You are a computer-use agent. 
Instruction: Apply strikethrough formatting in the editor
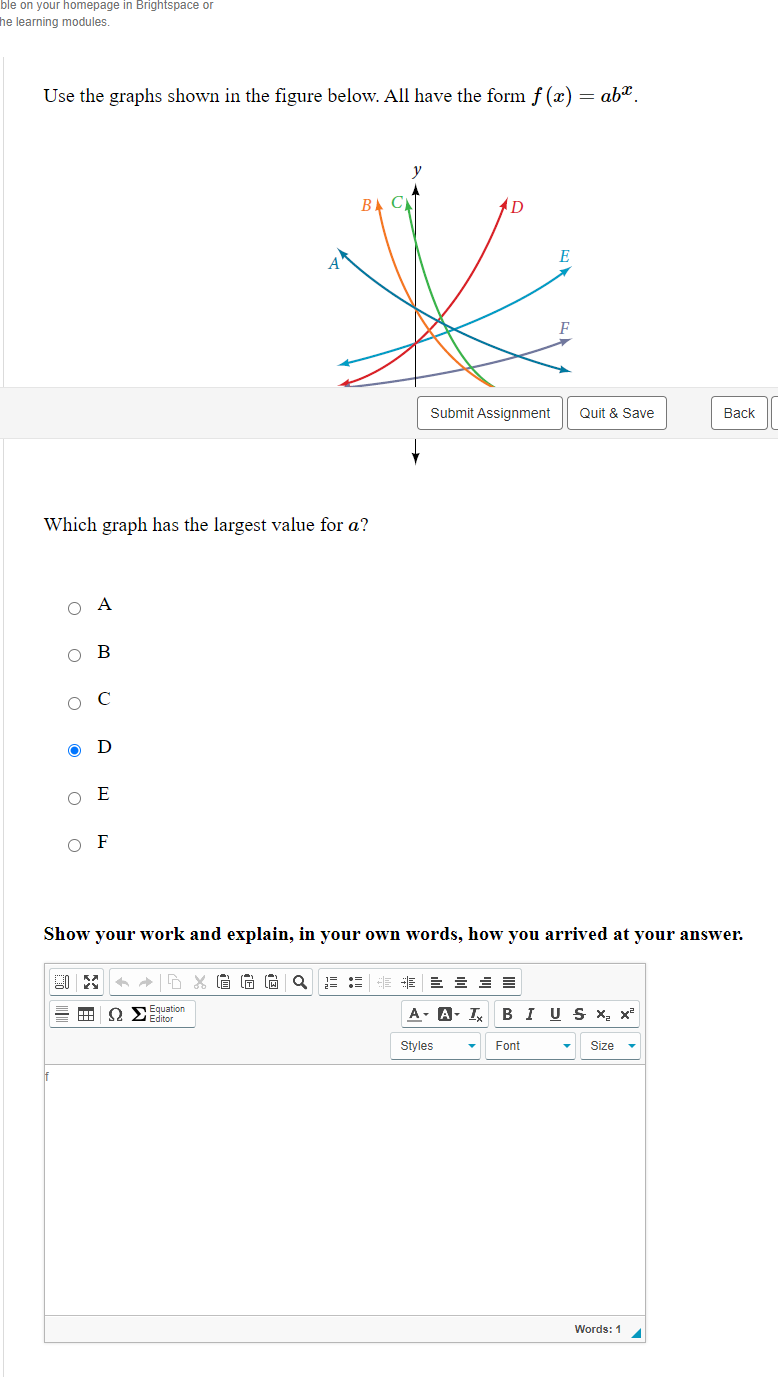(578, 1014)
